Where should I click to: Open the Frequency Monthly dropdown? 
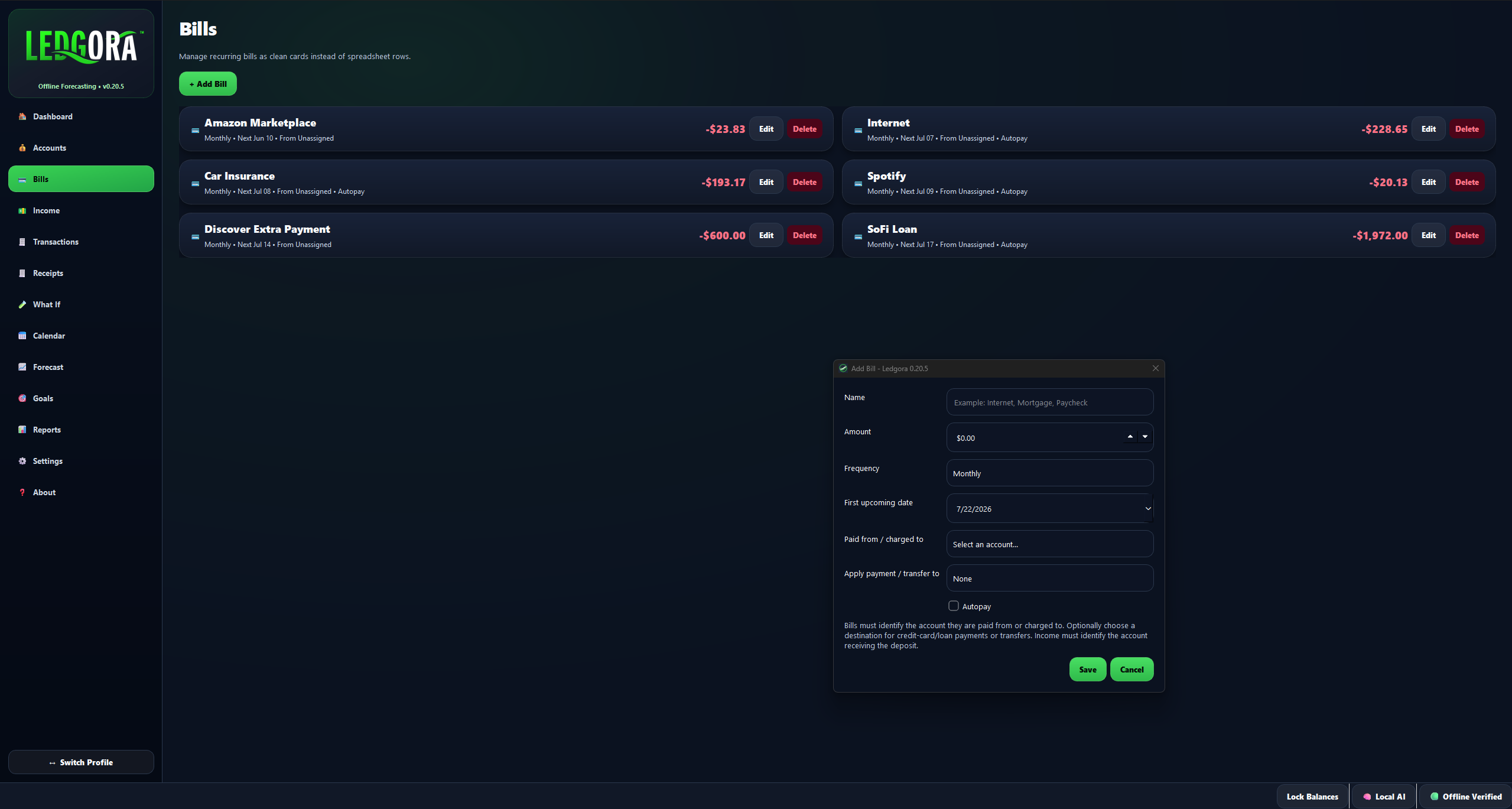[x=1049, y=473]
